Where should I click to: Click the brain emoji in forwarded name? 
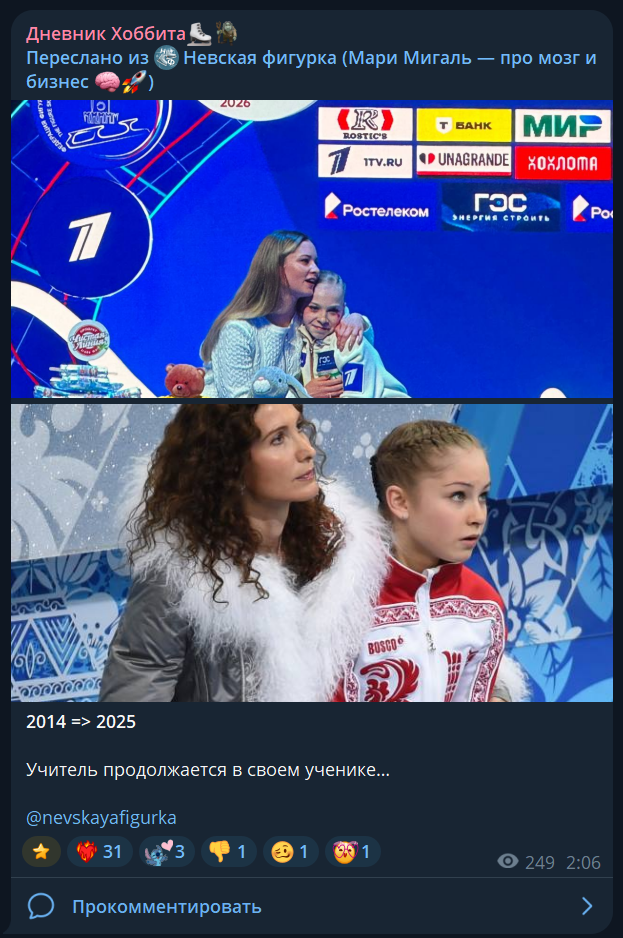(107, 82)
